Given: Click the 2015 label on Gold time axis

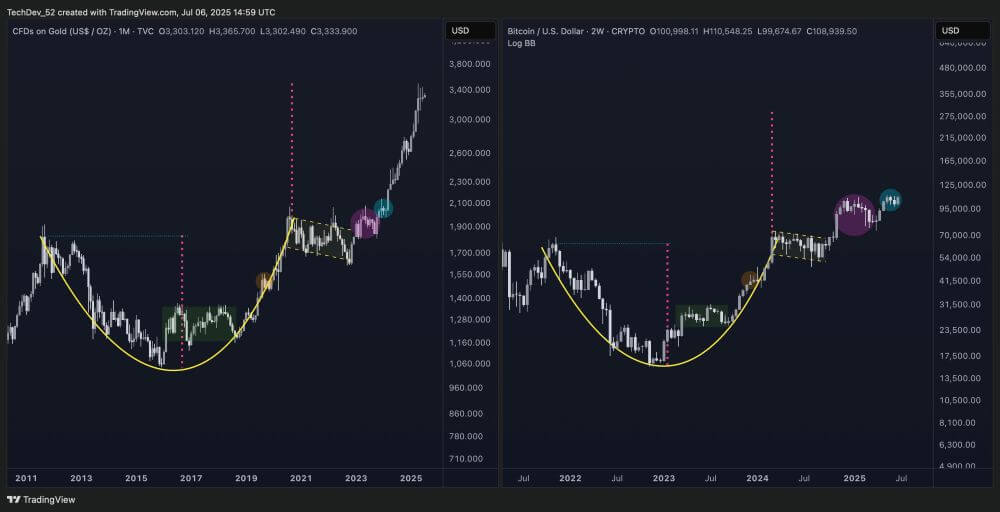Looking at the screenshot, I should [136, 478].
